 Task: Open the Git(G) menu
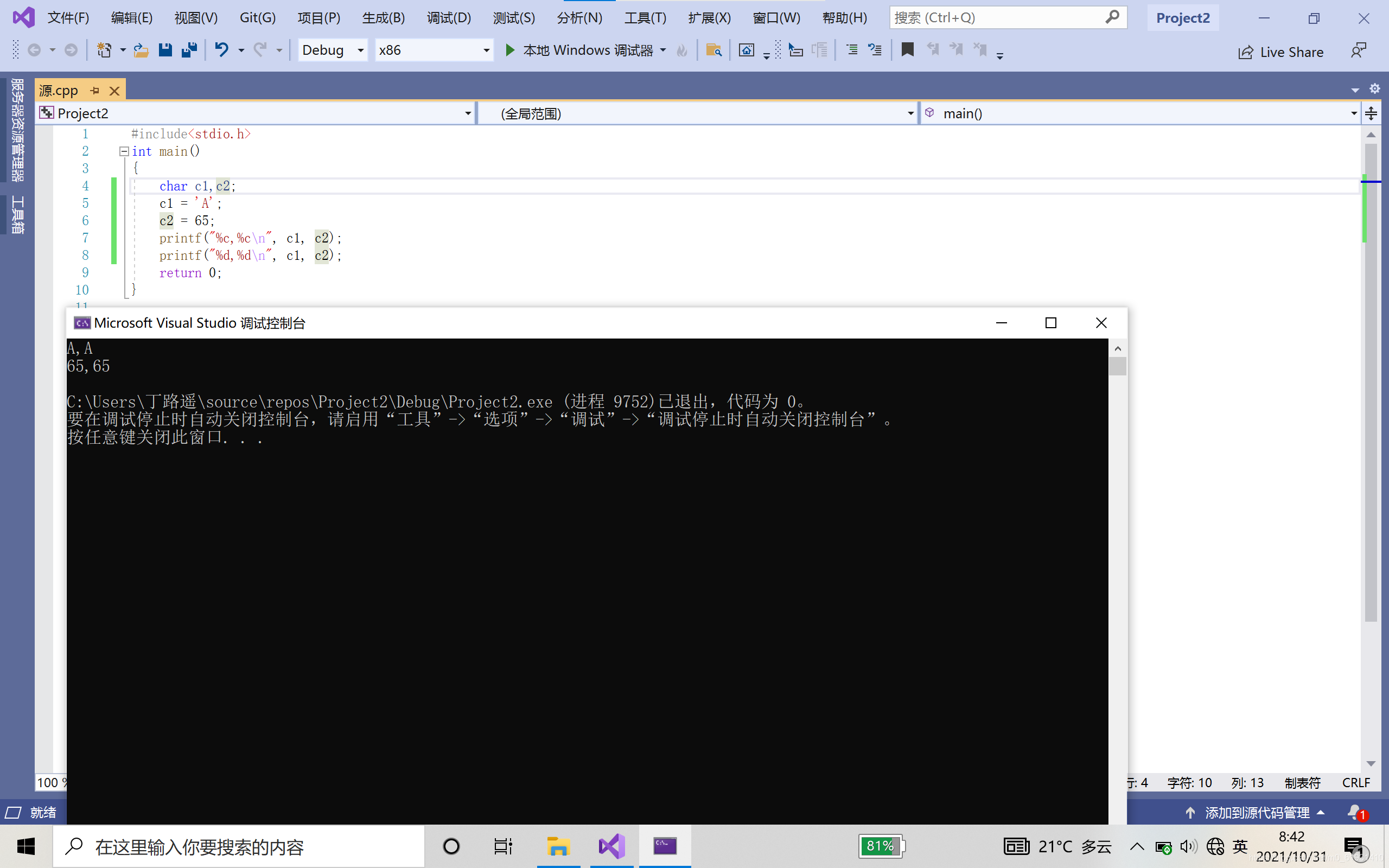[258, 18]
